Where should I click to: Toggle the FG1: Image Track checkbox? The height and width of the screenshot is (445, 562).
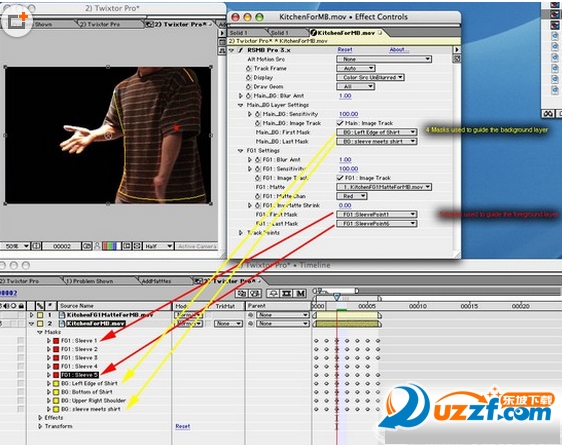[x=340, y=178]
